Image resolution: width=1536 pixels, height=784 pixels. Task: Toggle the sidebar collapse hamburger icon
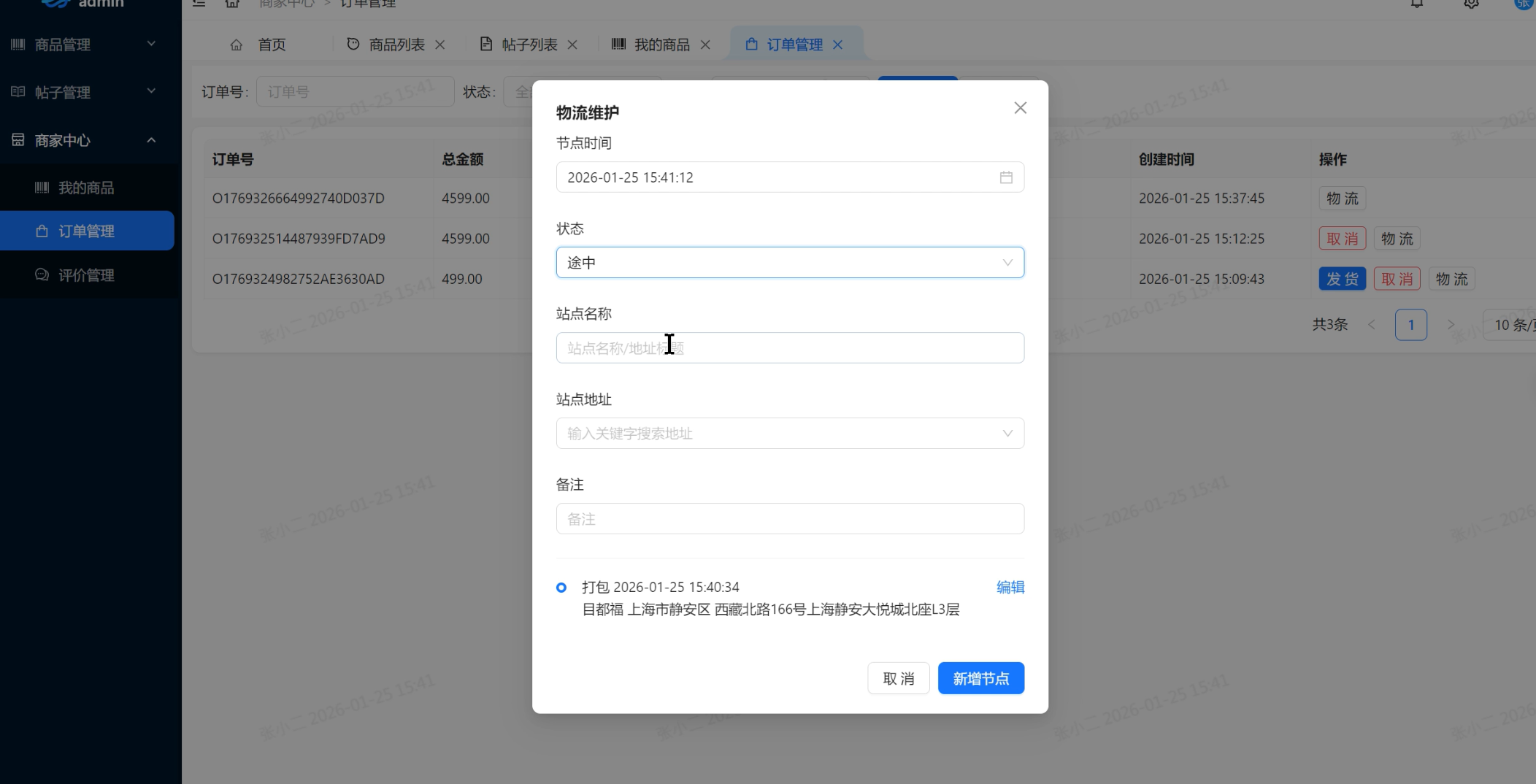(x=199, y=4)
